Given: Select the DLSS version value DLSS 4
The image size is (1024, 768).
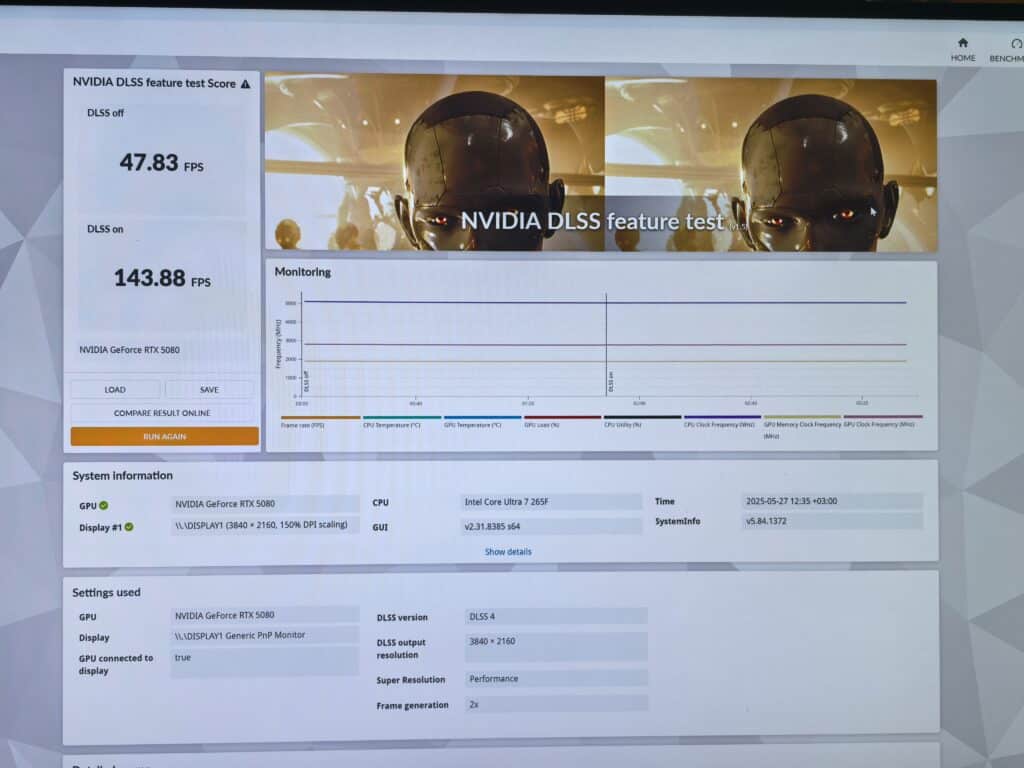Looking at the screenshot, I should pyautogui.click(x=556, y=616).
